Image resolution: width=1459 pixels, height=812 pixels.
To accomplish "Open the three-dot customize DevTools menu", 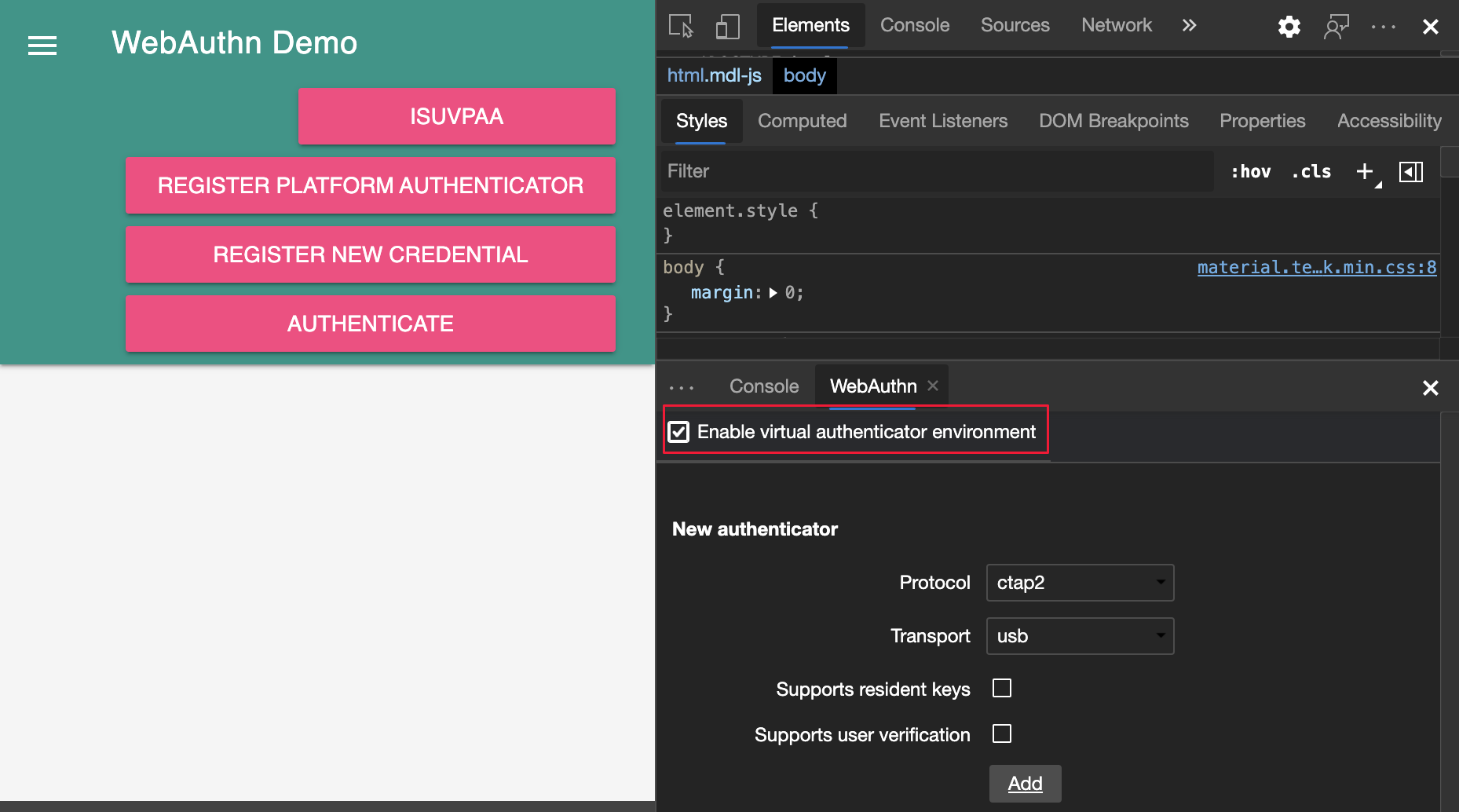I will click(1382, 26).
